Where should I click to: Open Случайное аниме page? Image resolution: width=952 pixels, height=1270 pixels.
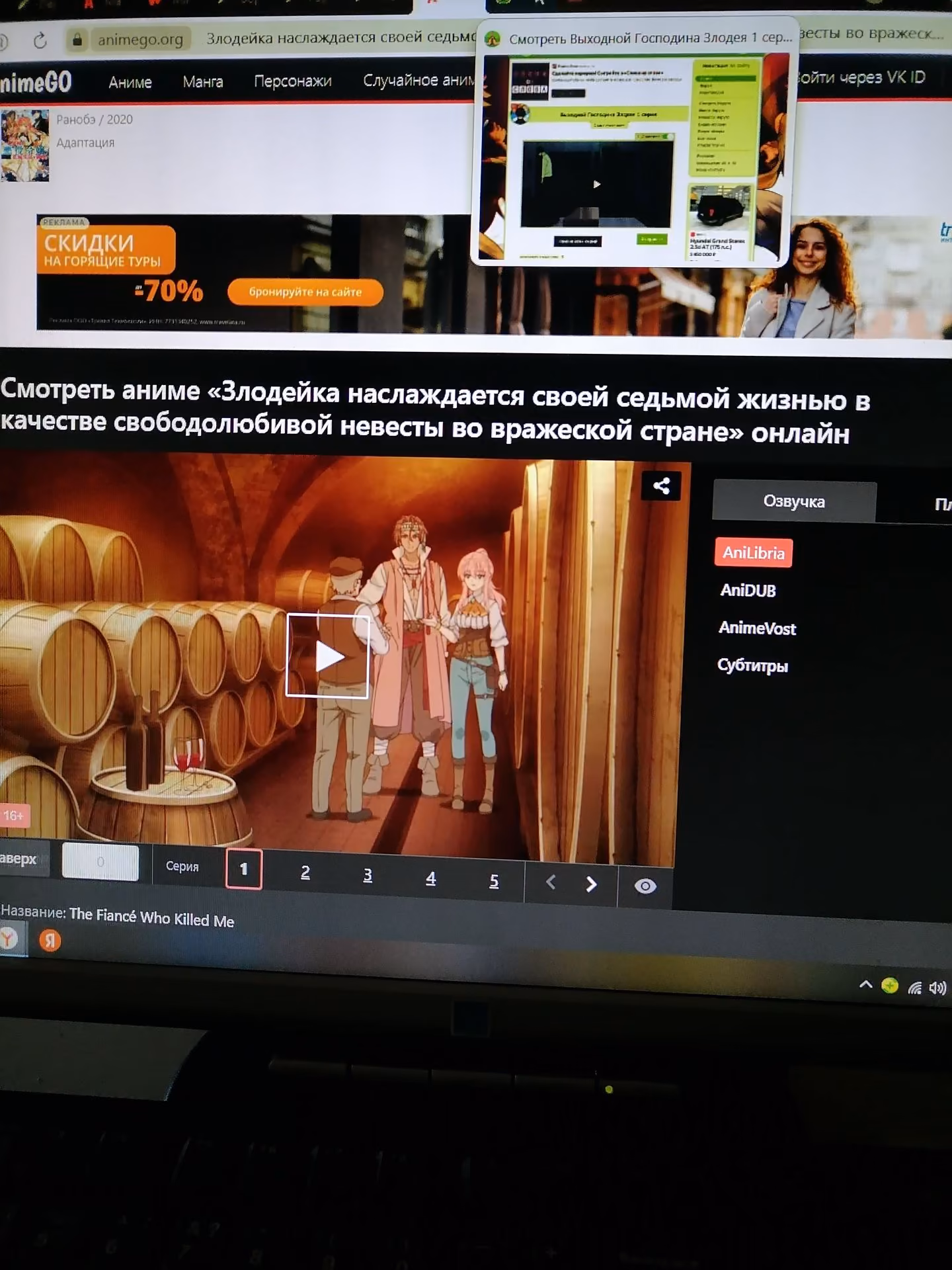(419, 80)
